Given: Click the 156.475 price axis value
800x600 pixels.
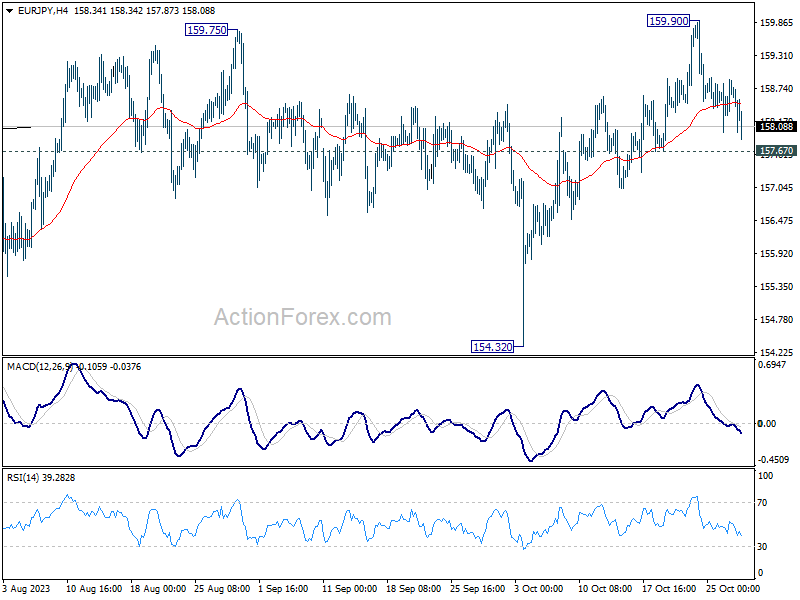Looking at the screenshot, I should (x=777, y=221).
